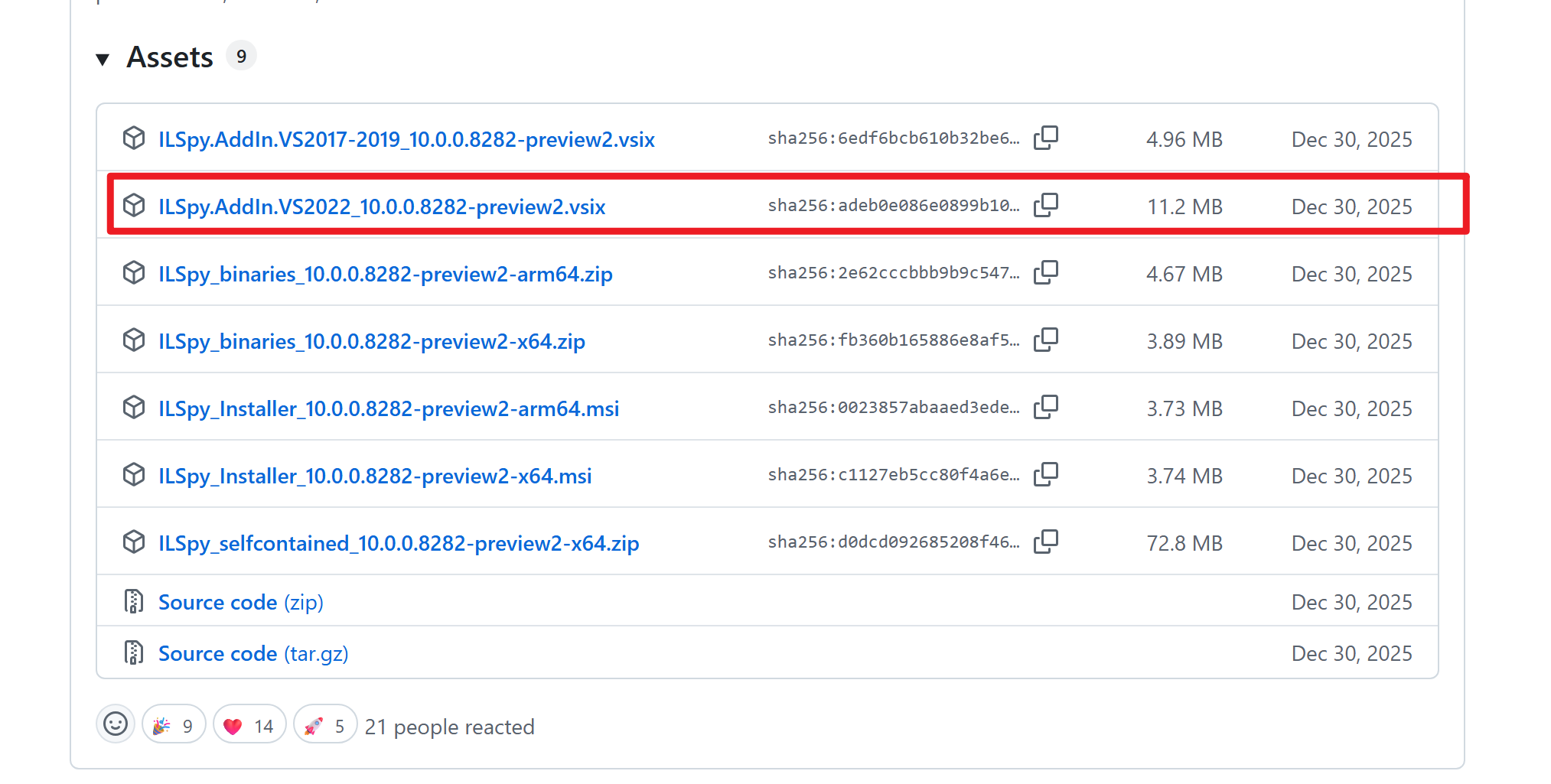The height and width of the screenshot is (784, 1551).
Task: Download ILSpy_binaries_10.0.0.8282-preview2-x64.zip
Action: (x=372, y=342)
